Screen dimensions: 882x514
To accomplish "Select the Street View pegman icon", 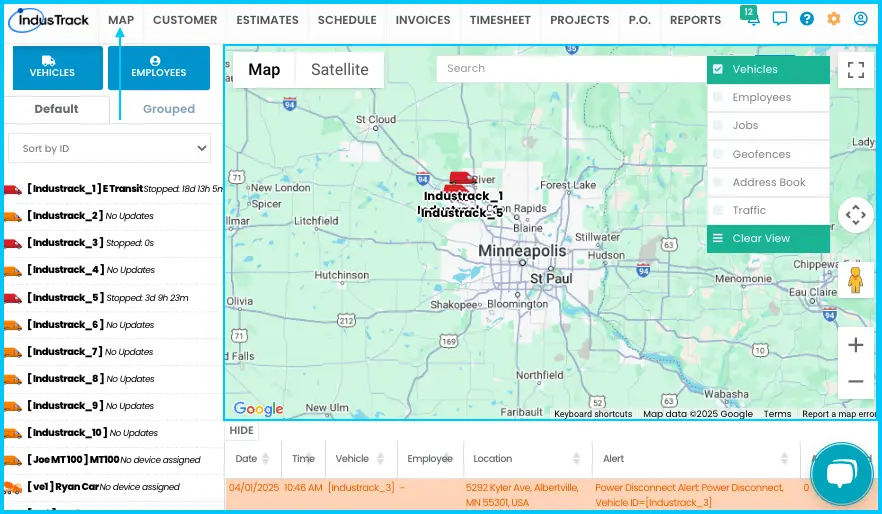I will click(x=856, y=280).
